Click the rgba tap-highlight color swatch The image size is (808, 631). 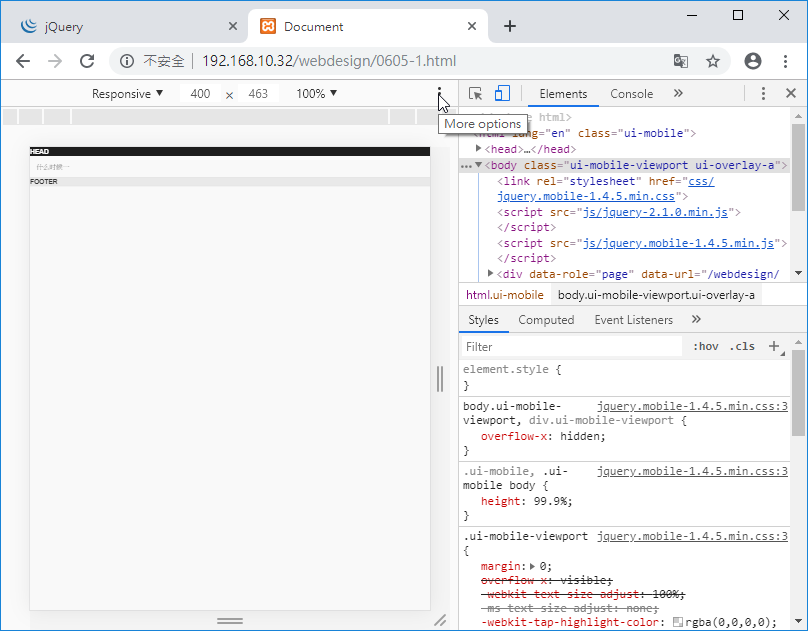pos(678,622)
